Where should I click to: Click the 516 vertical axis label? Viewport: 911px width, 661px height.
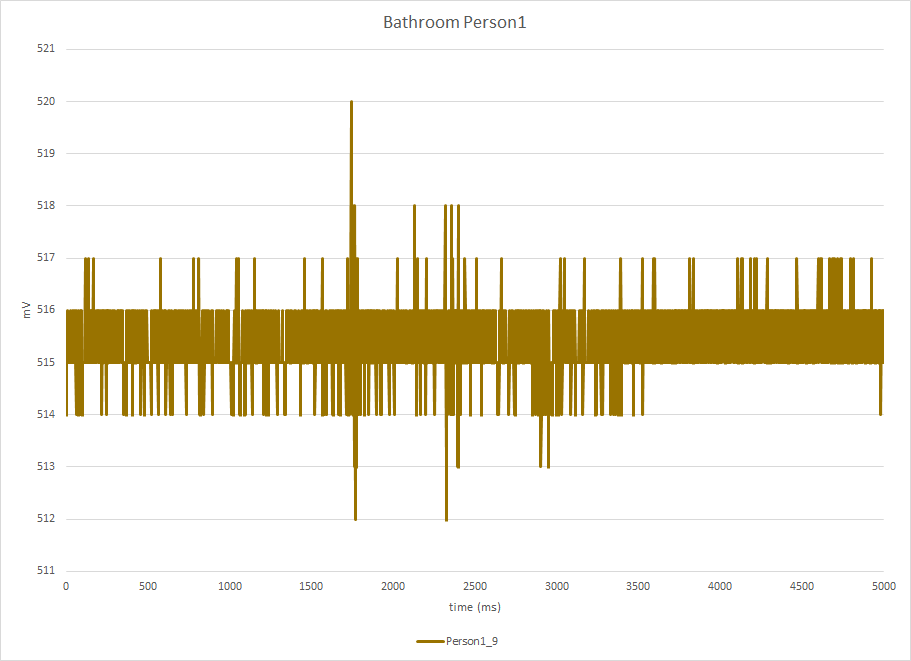click(46, 310)
